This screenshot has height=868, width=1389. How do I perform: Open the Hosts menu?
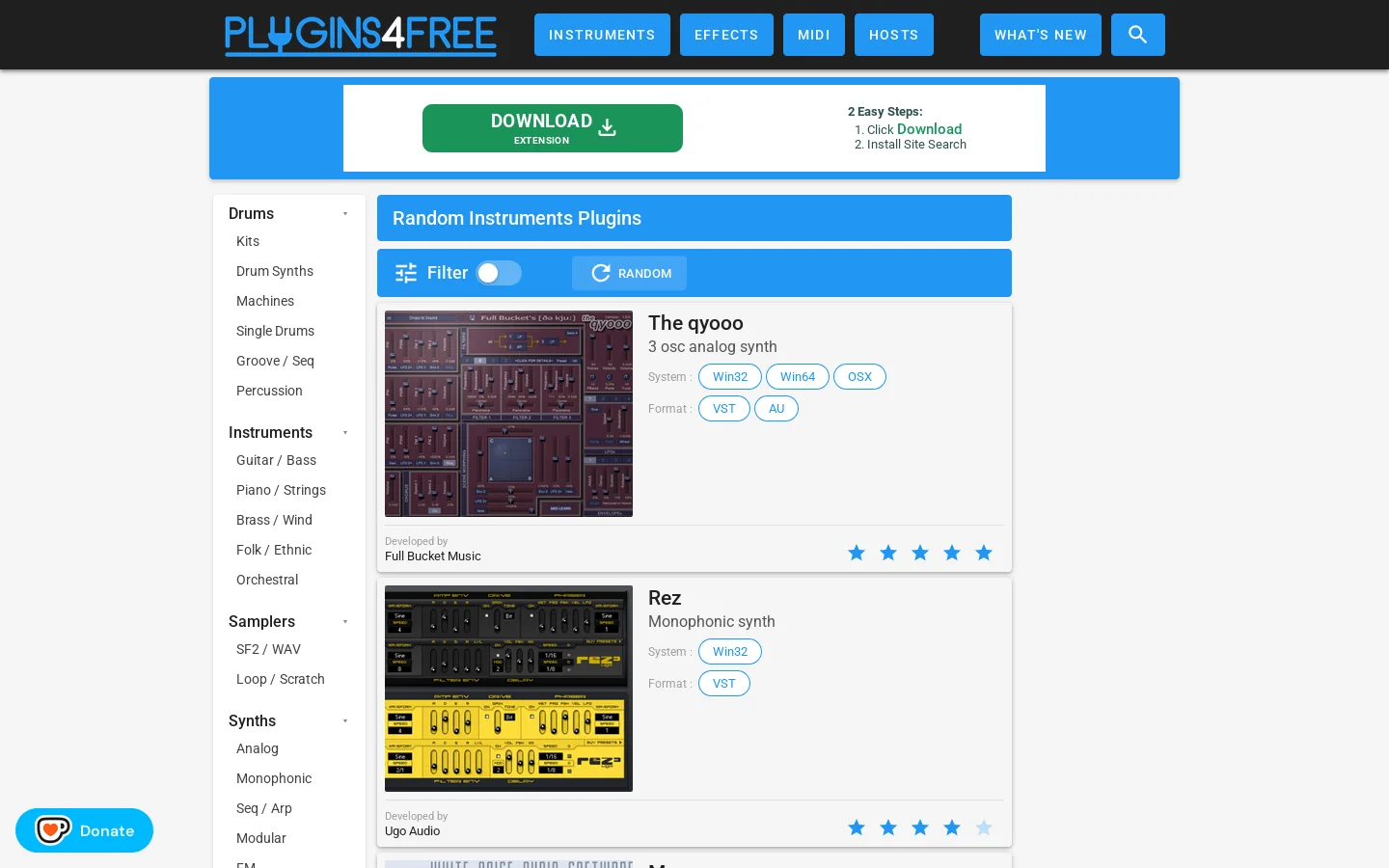click(x=894, y=35)
